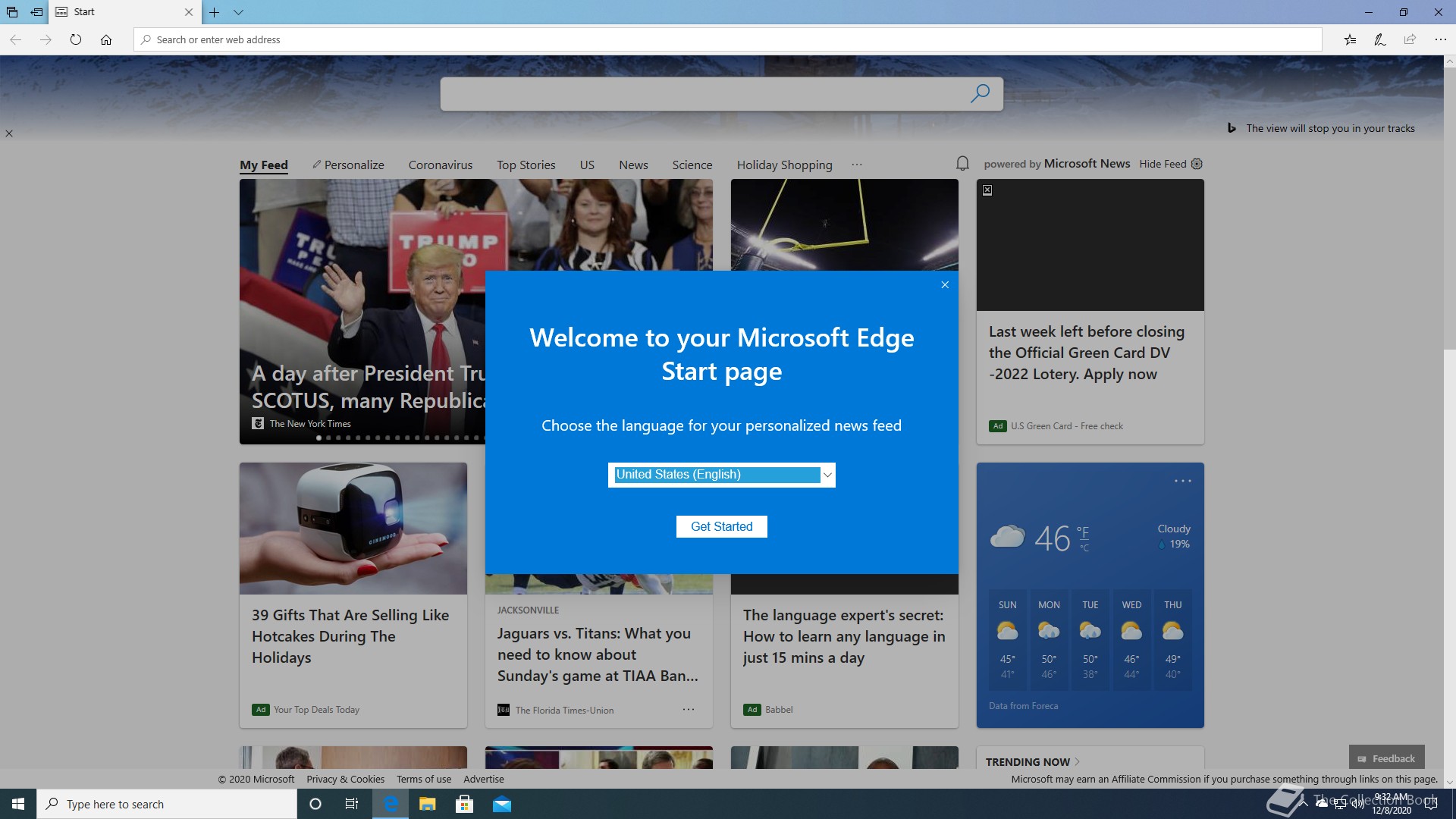Open Terms of use link
The image size is (1456, 819).
(424, 779)
